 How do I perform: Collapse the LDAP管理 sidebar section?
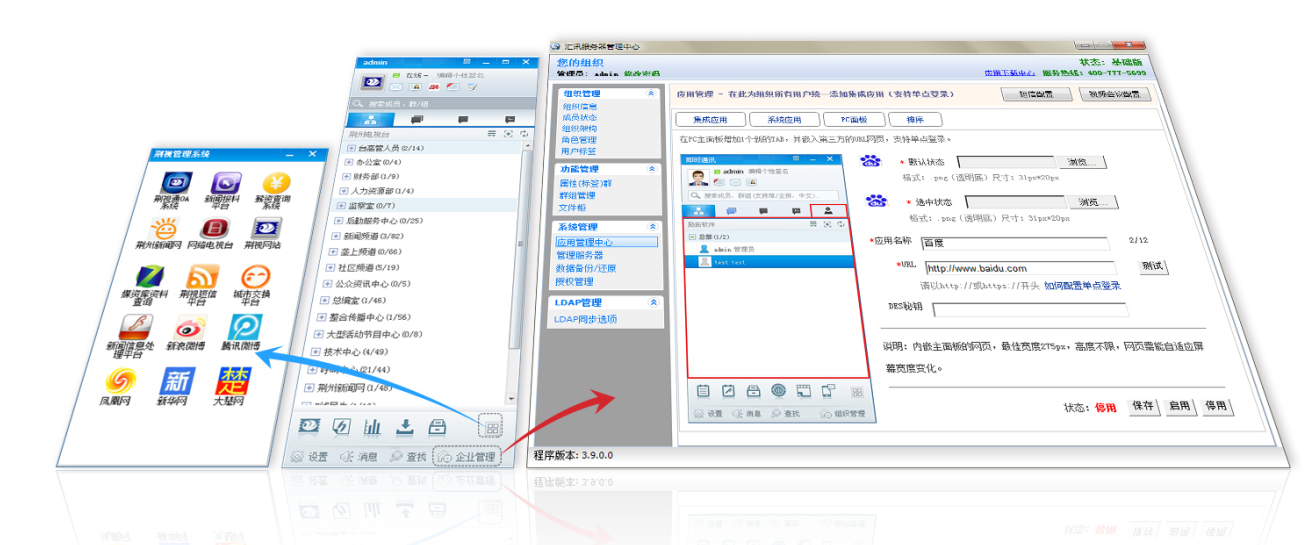point(652,302)
